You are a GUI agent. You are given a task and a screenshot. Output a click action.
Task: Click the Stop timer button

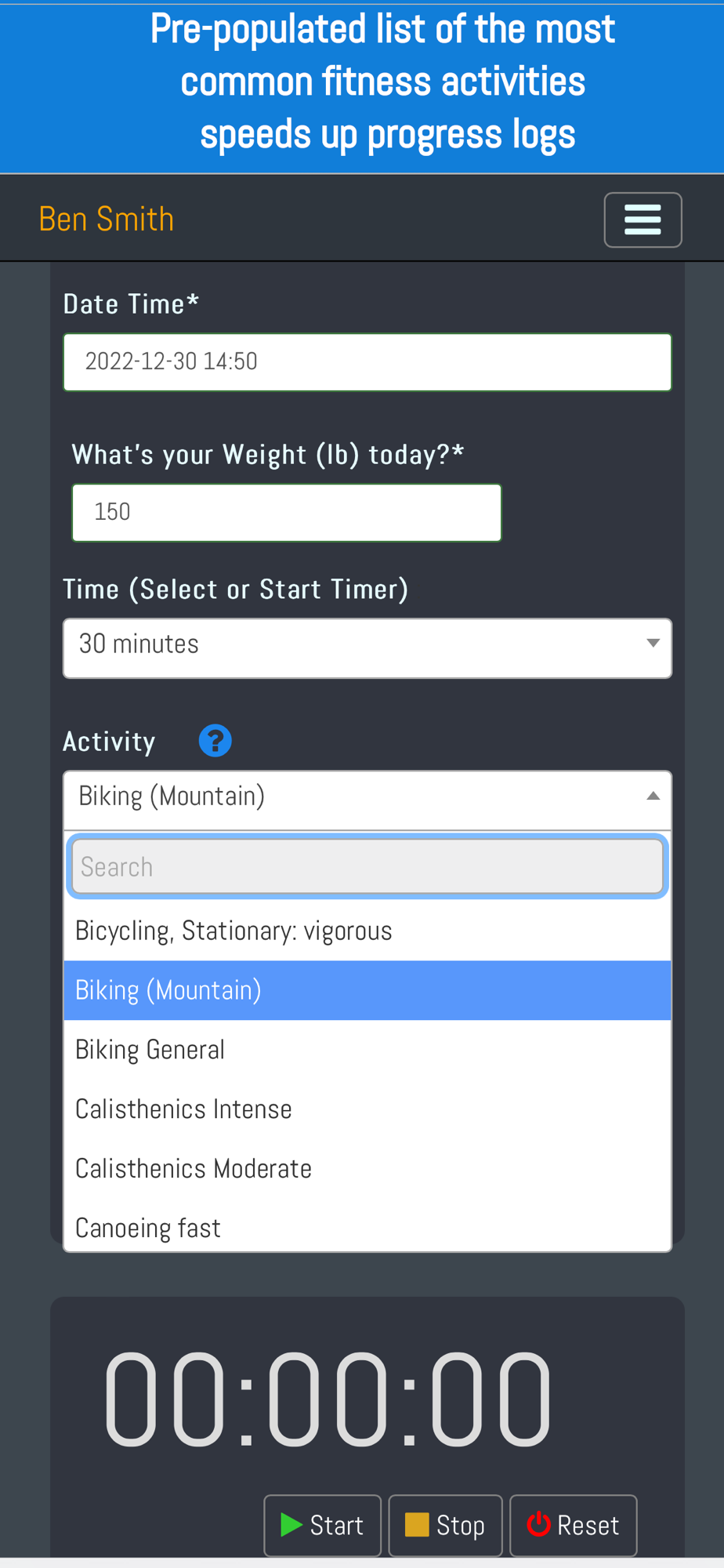tap(445, 1525)
